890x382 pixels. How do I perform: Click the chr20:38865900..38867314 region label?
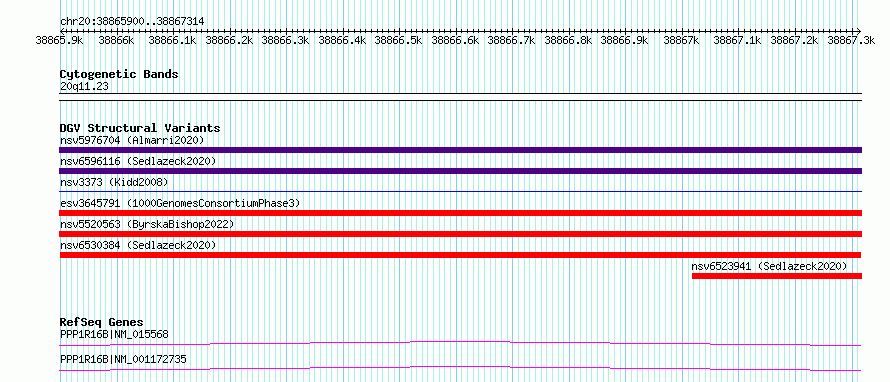[132, 22]
